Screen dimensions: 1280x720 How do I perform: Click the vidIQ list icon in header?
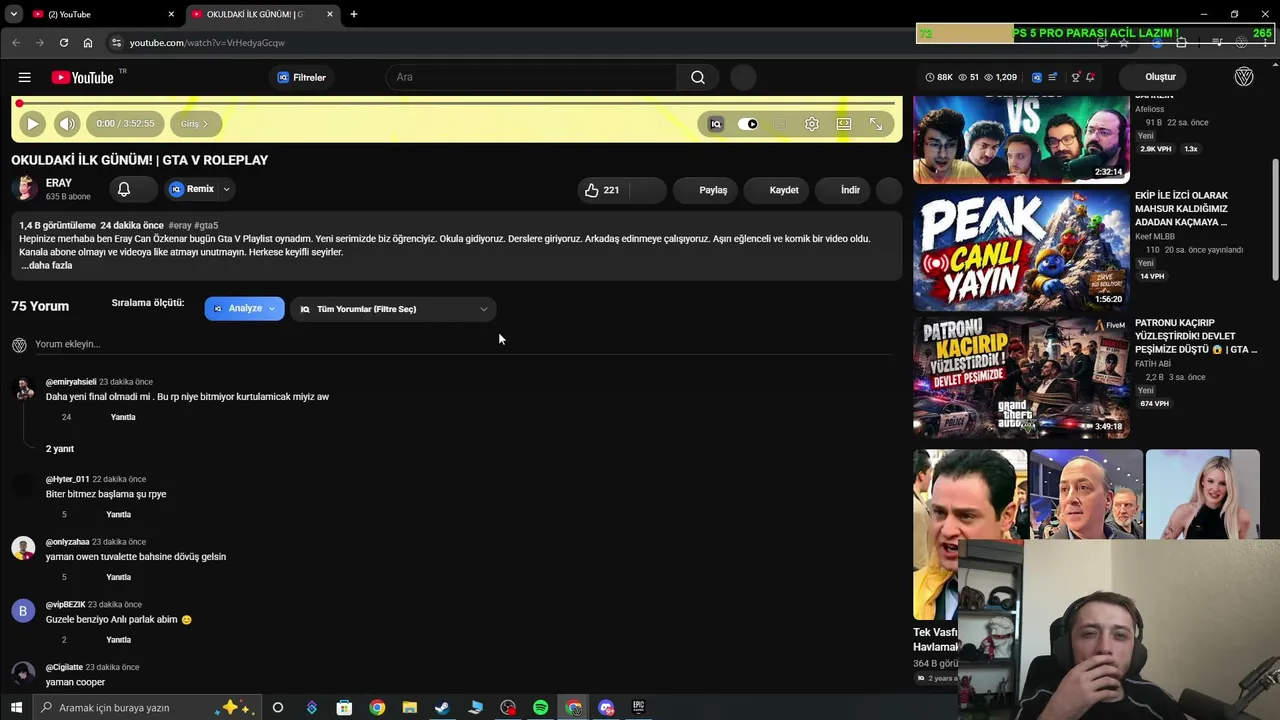(x=1052, y=77)
